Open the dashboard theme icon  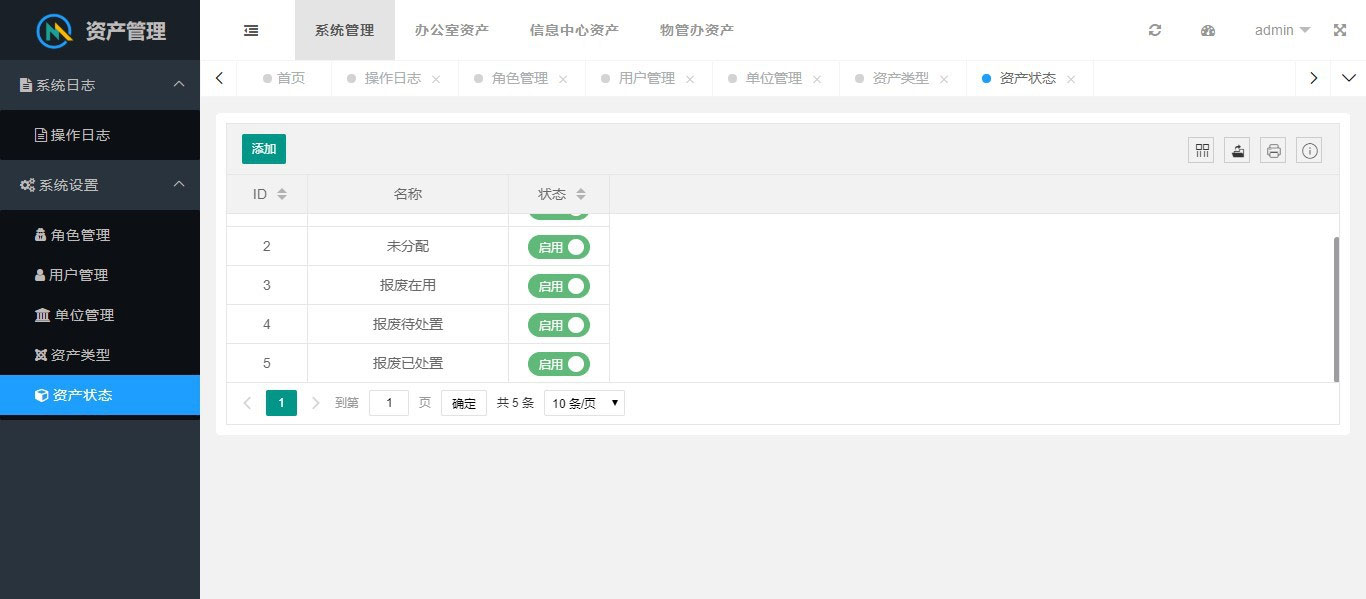pyautogui.click(x=1208, y=30)
